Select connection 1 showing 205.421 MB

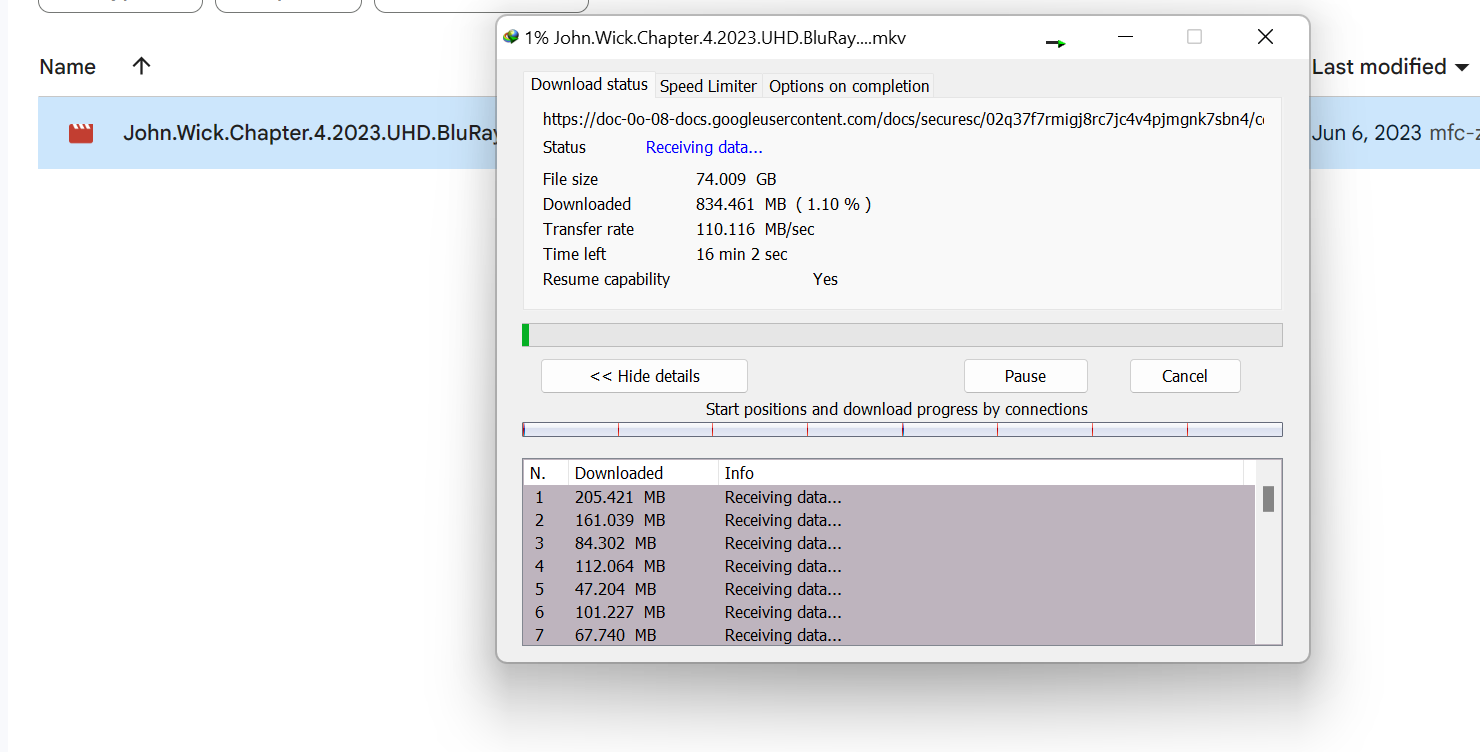point(889,497)
